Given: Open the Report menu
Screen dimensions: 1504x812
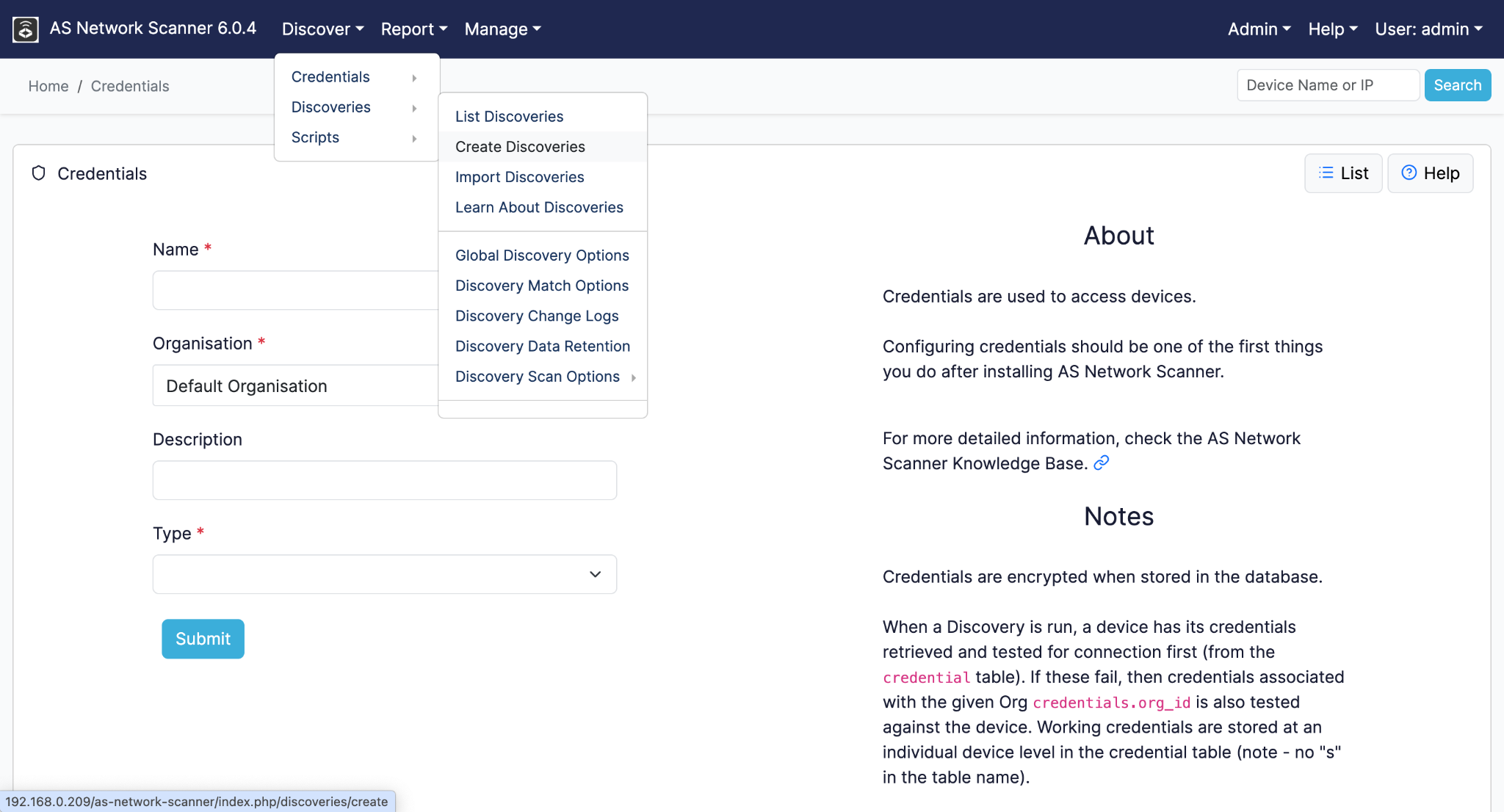Looking at the screenshot, I should [x=414, y=29].
